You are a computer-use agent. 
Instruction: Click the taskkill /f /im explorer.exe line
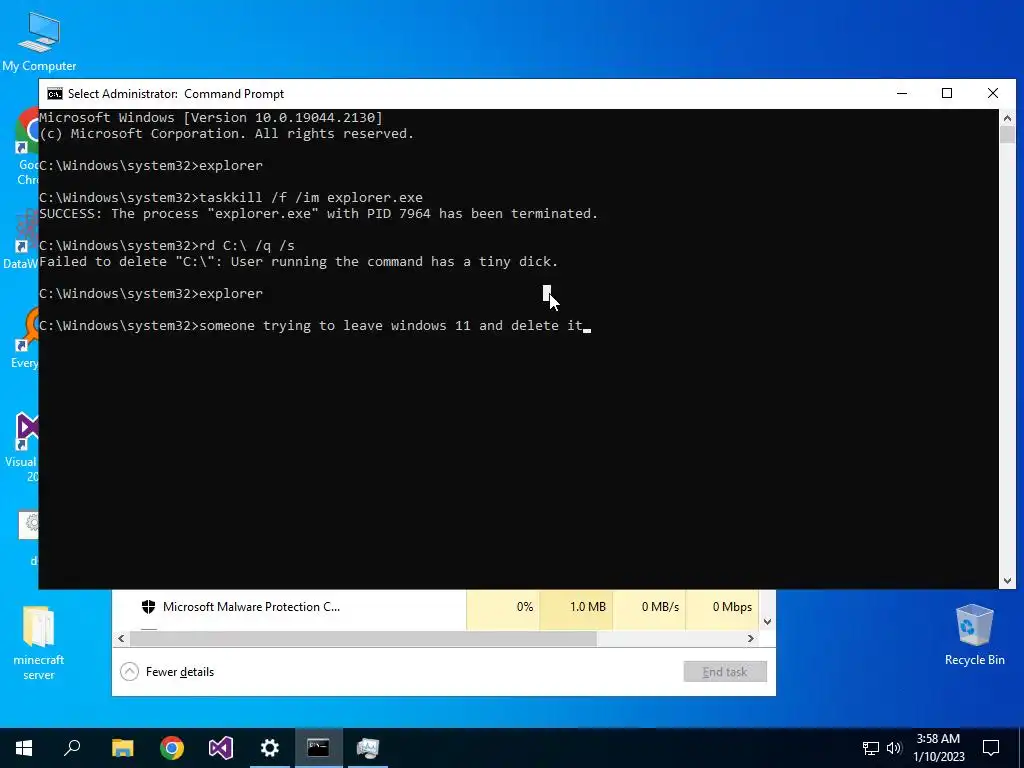click(x=231, y=197)
